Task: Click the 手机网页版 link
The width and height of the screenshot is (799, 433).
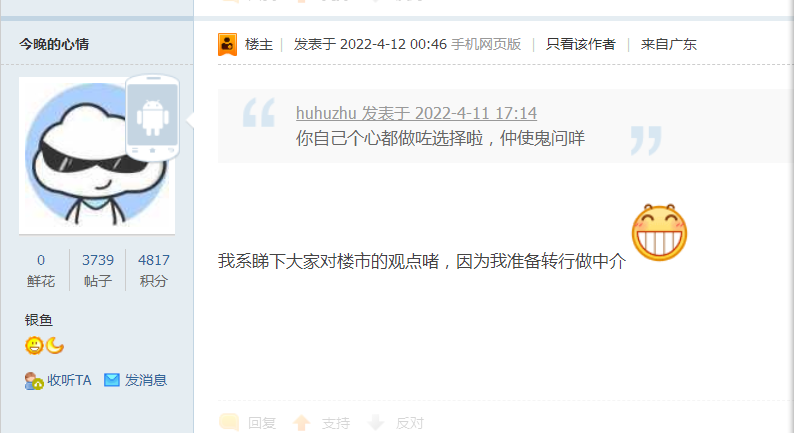Action: tap(486, 44)
